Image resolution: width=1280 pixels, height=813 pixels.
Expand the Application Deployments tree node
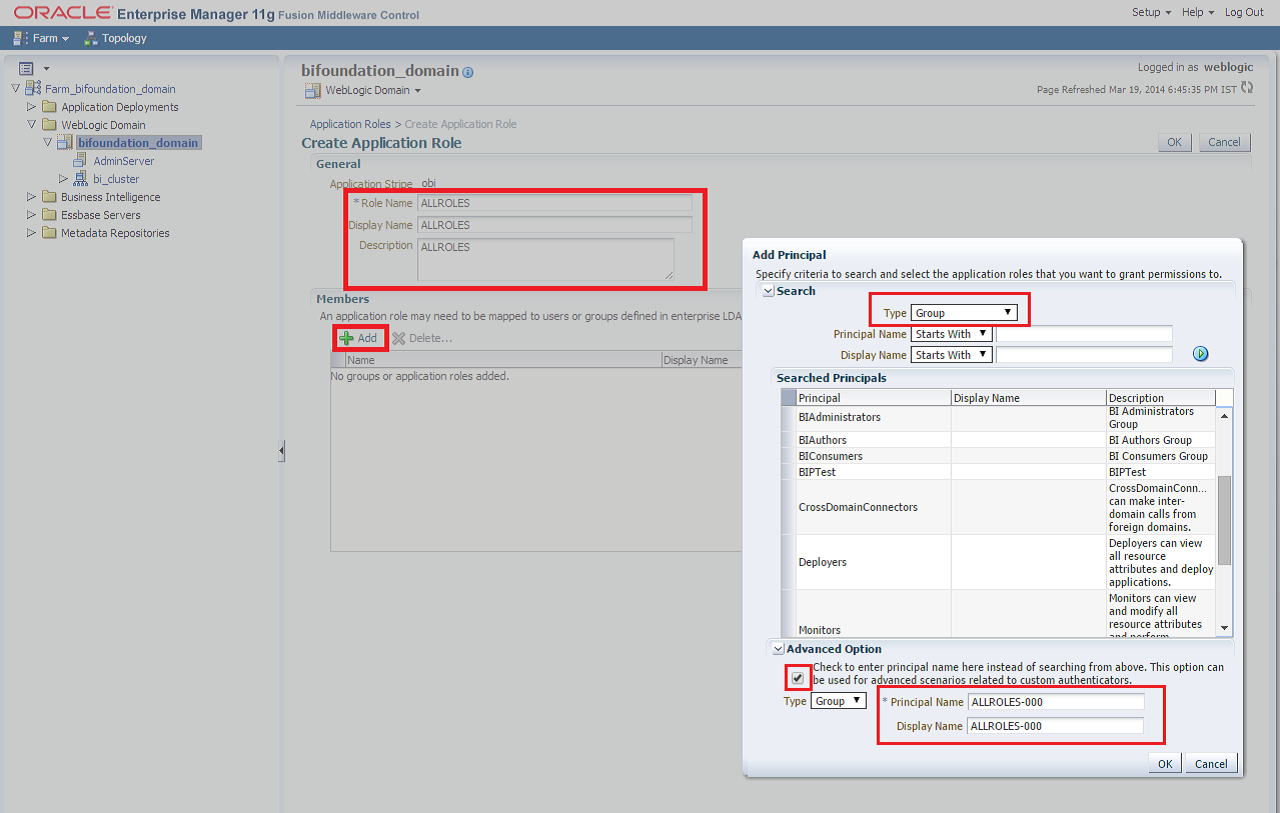pyautogui.click(x=31, y=107)
